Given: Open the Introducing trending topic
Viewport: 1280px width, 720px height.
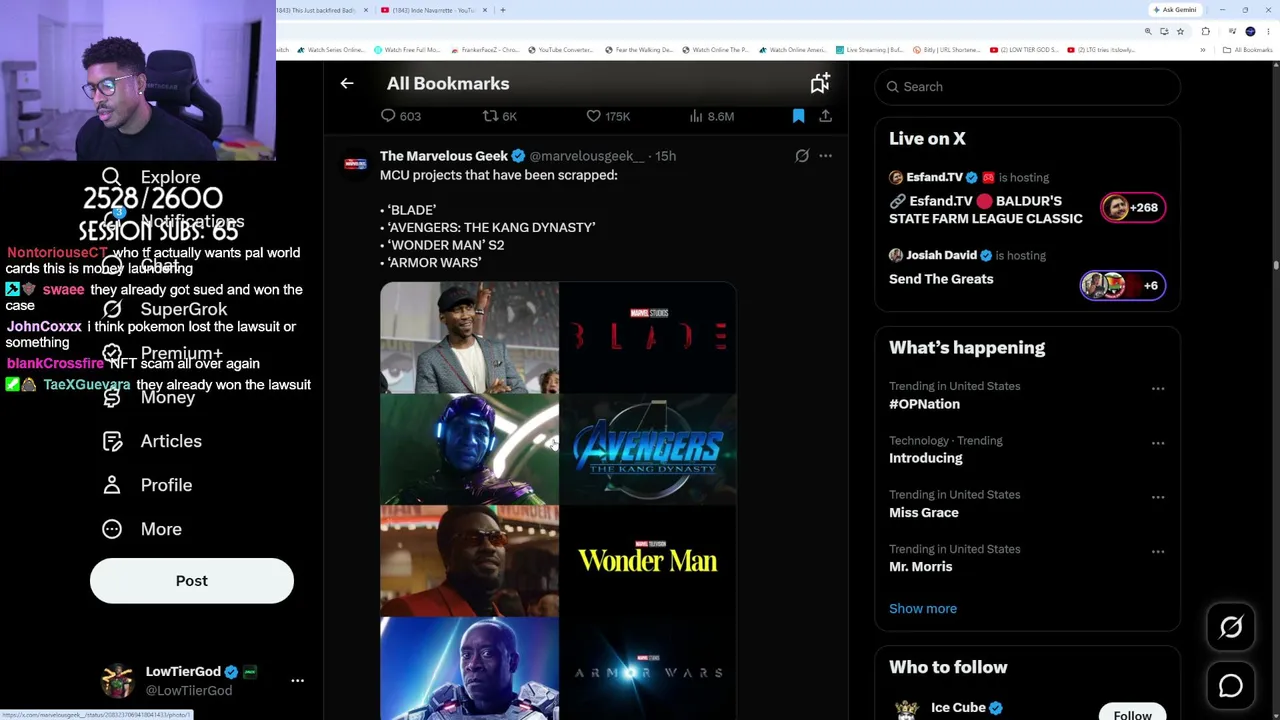Looking at the screenshot, I should (926, 458).
